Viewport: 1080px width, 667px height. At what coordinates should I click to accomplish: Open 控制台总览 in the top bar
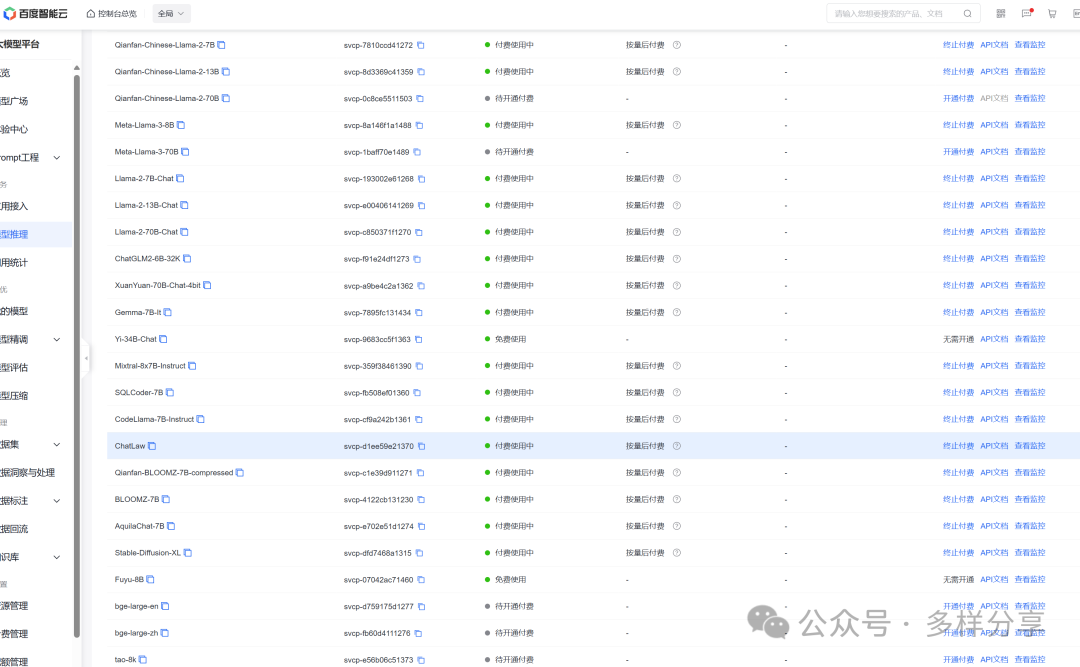111,14
